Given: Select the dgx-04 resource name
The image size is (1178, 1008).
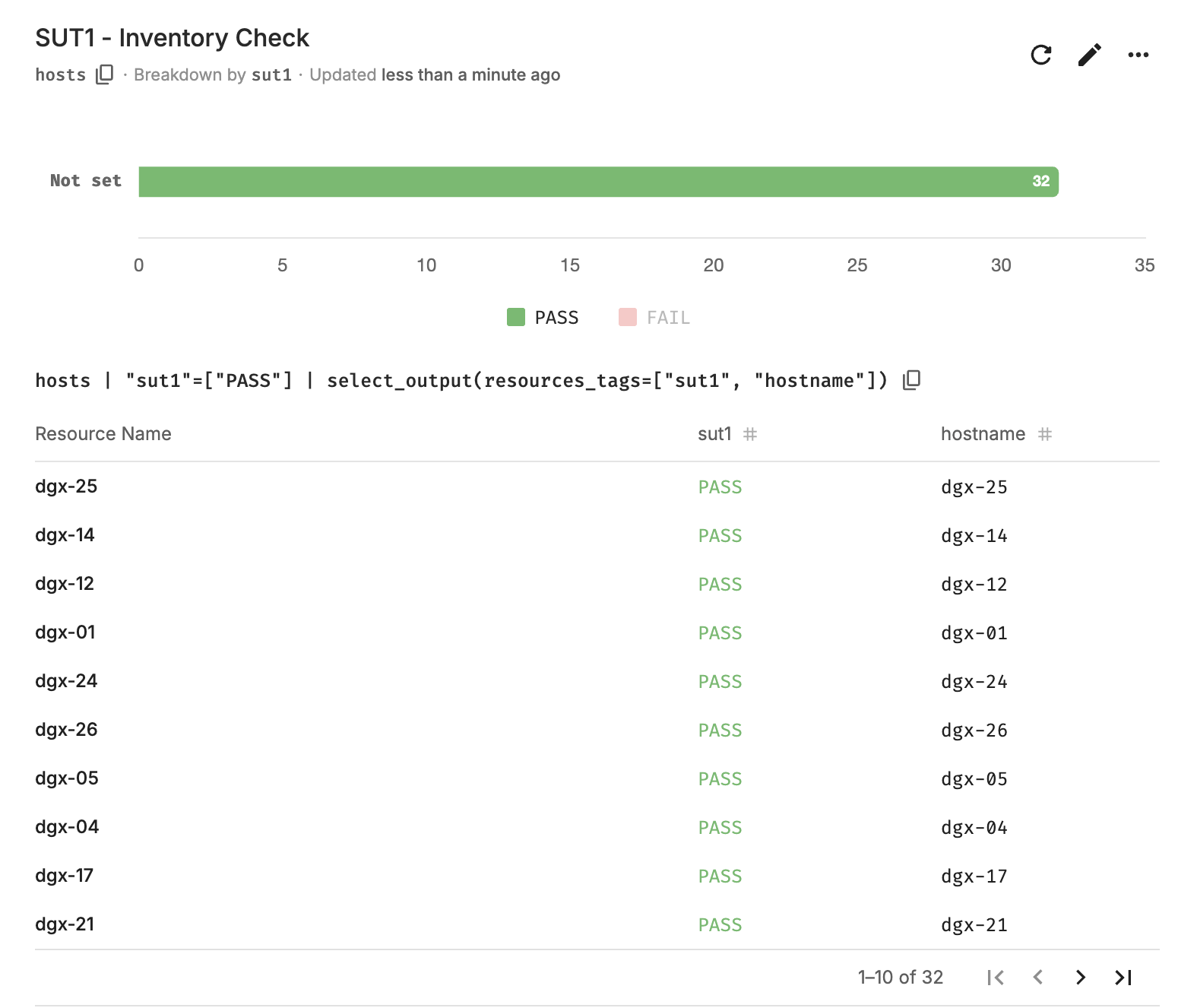Looking at the screenshot, I should click(67, 827).
